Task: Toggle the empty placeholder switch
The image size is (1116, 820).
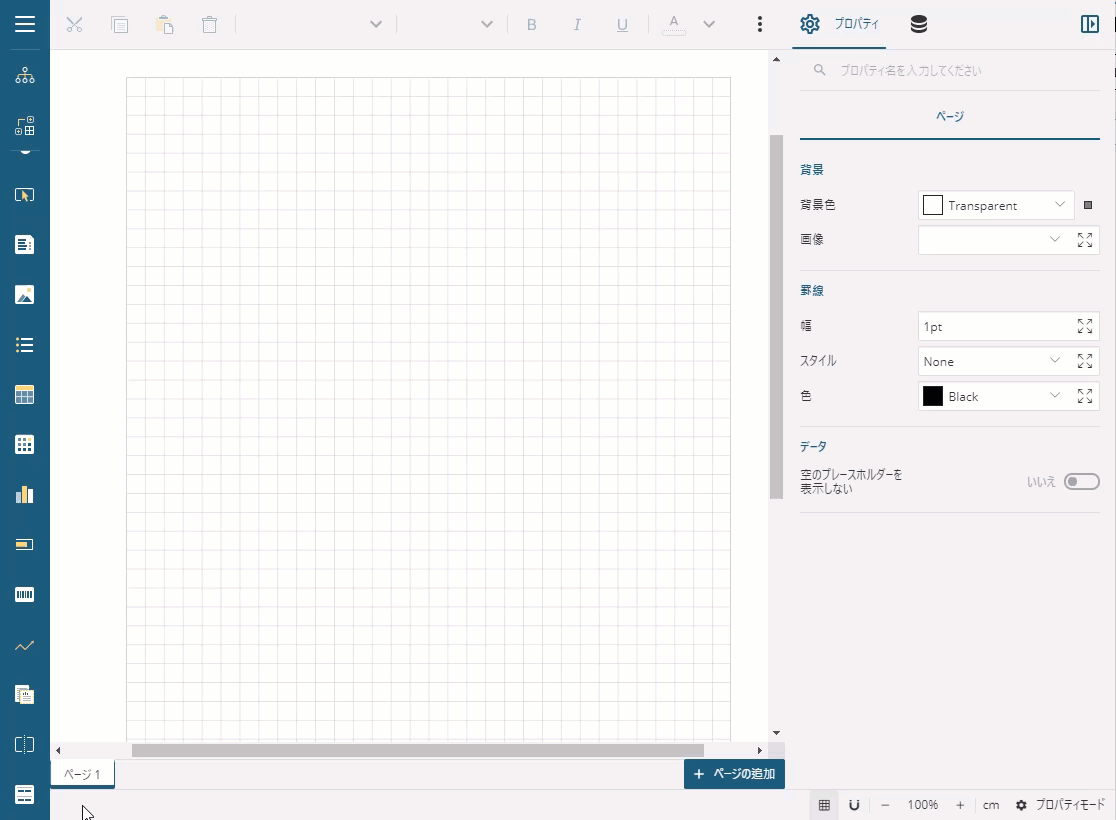Action: [x=1081, y=482]
